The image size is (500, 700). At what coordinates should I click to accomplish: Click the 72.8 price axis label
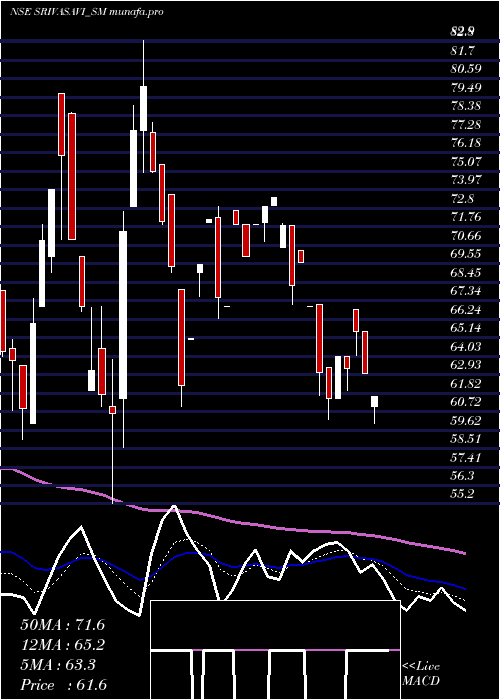462,198
